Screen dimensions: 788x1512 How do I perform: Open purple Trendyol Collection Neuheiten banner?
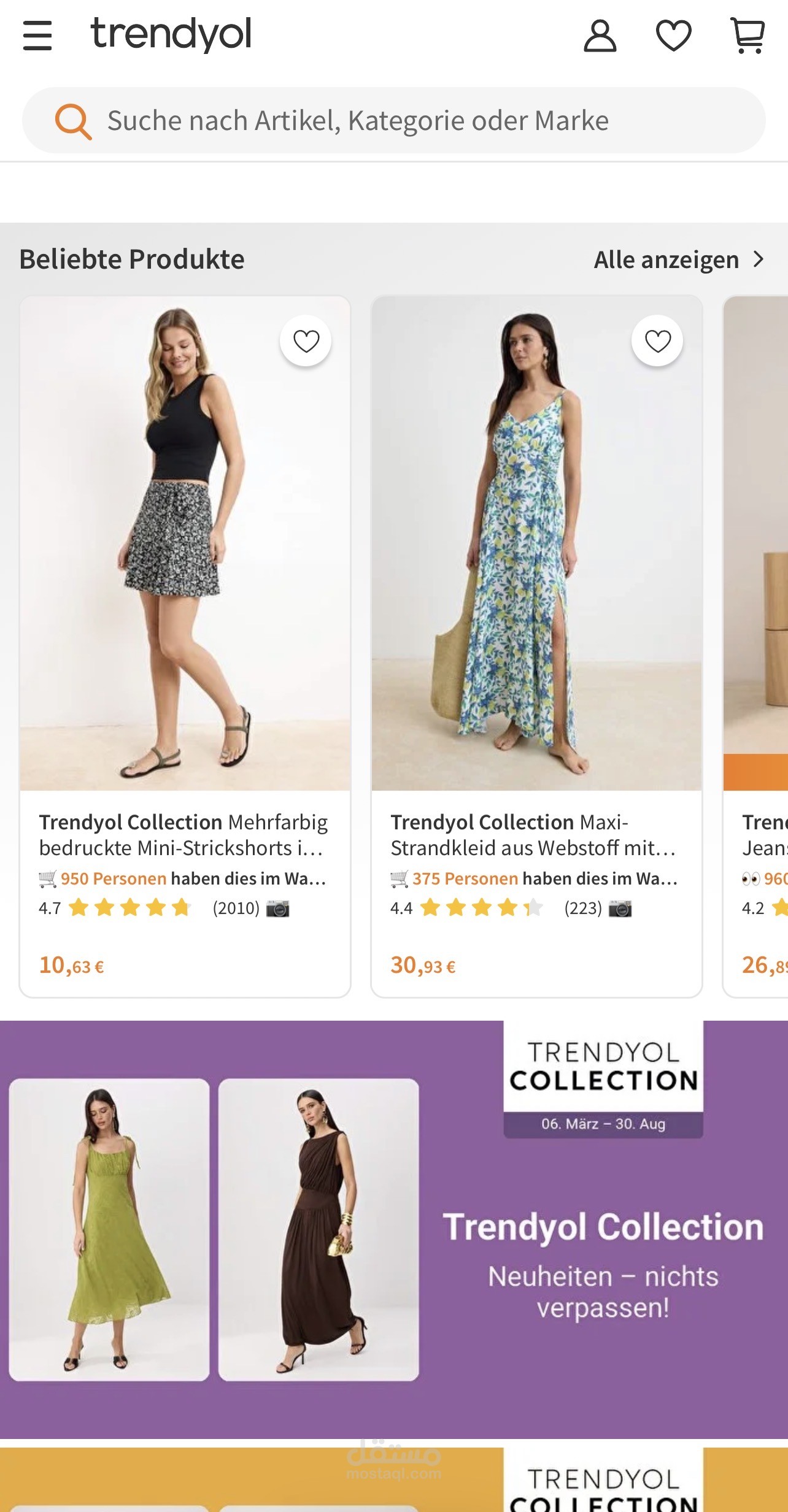[394, 1229]
